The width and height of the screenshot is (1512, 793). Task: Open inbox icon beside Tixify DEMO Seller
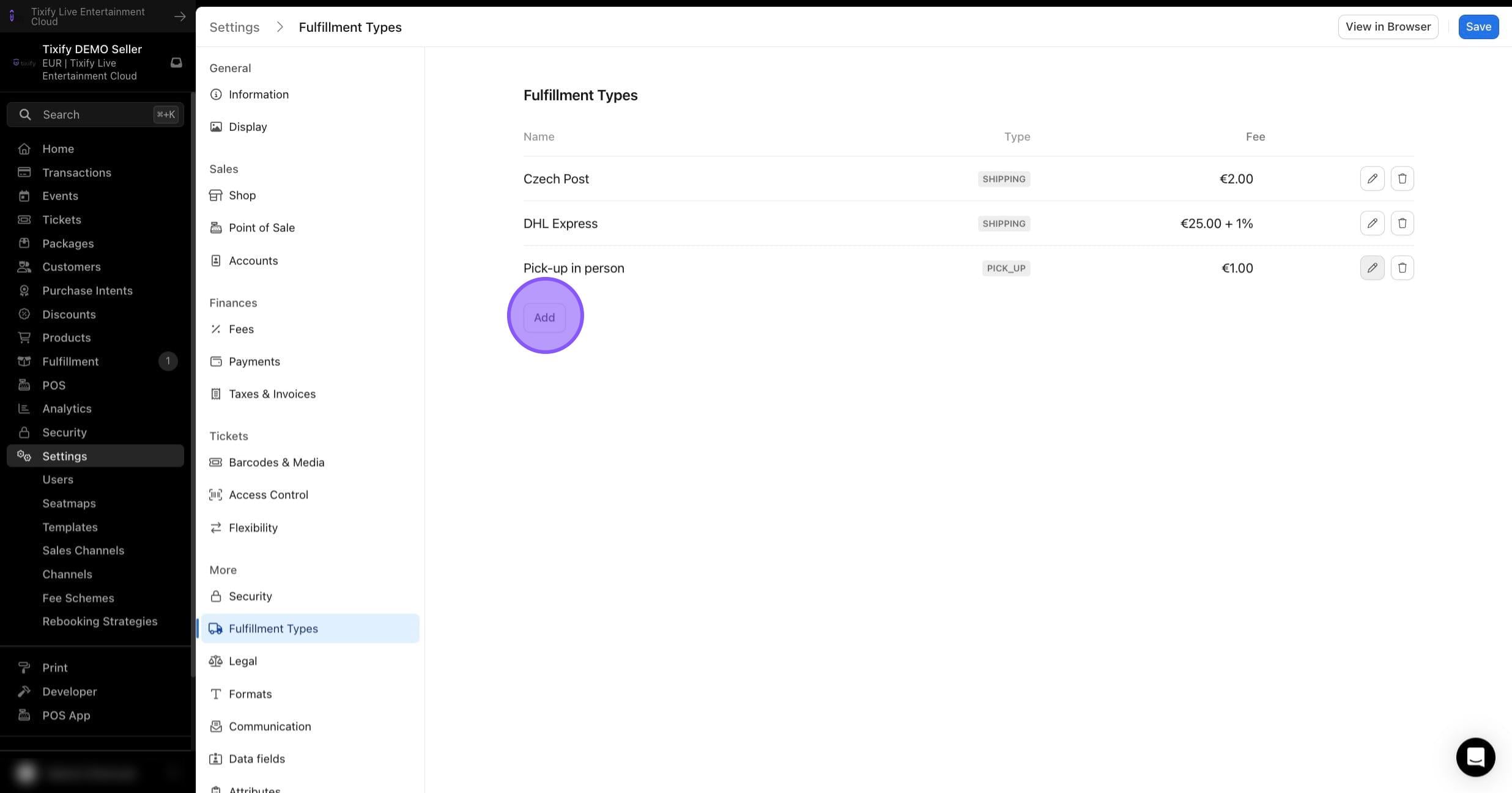[x=176, y=62]
